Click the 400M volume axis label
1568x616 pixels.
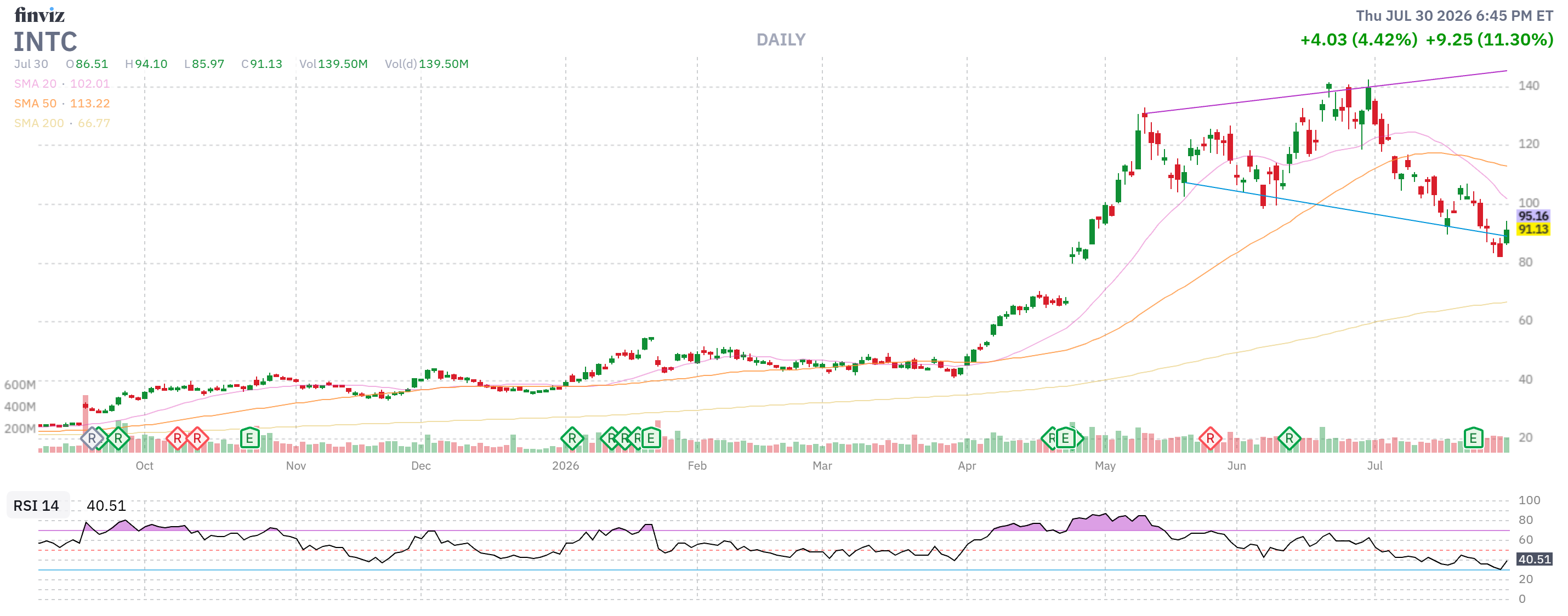click(x=20, y=407)
